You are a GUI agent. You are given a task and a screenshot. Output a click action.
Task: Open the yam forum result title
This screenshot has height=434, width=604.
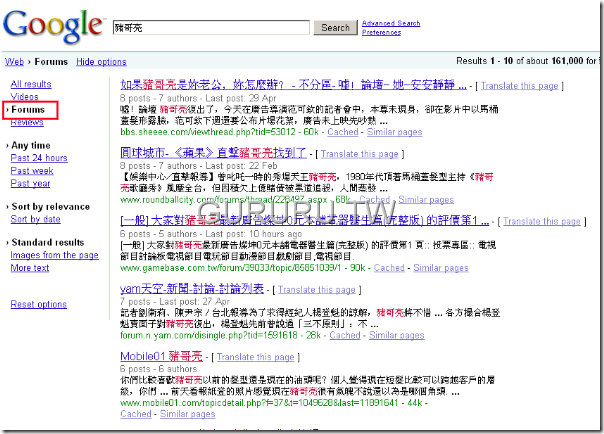pos(192,288)
